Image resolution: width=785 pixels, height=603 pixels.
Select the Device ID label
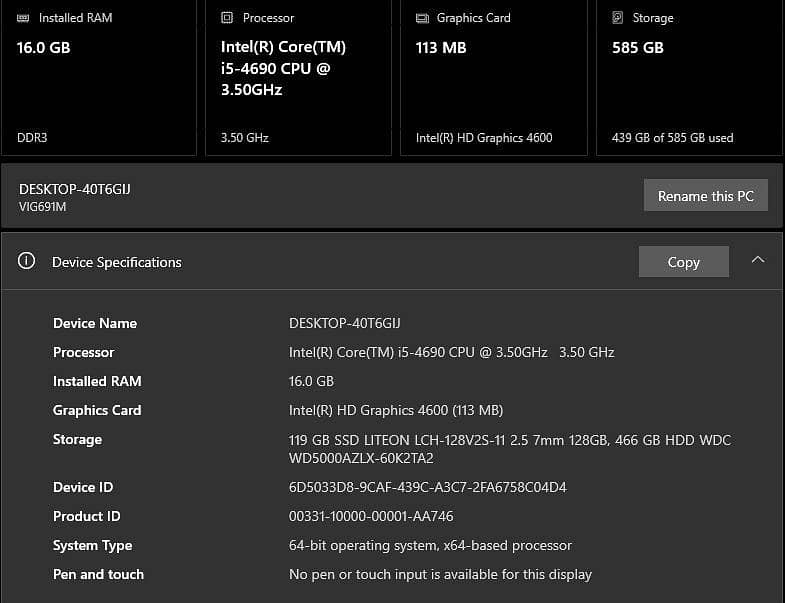coord(83,487)
